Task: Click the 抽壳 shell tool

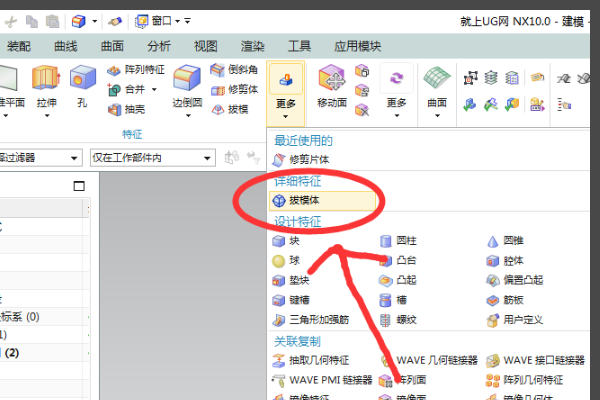Action: pyautogui.click(x=127, y=109)
